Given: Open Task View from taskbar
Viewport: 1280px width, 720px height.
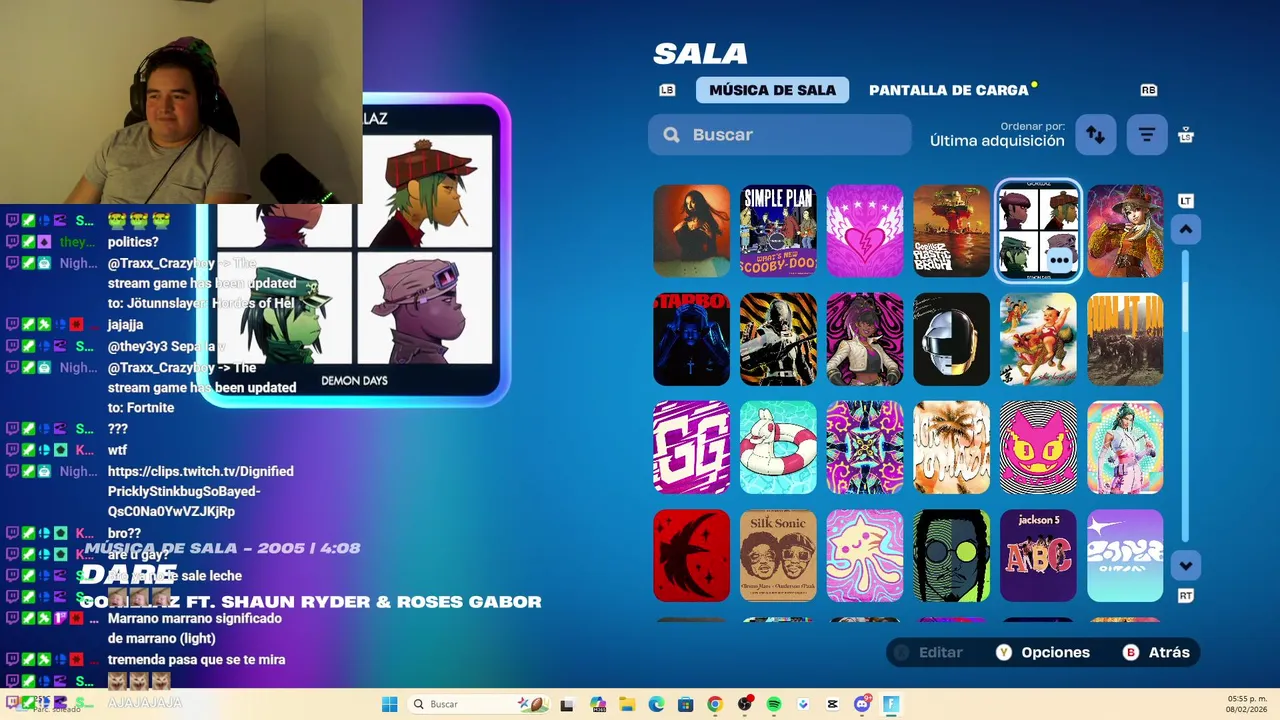Looking at the screenshot, I should [567, 704].
